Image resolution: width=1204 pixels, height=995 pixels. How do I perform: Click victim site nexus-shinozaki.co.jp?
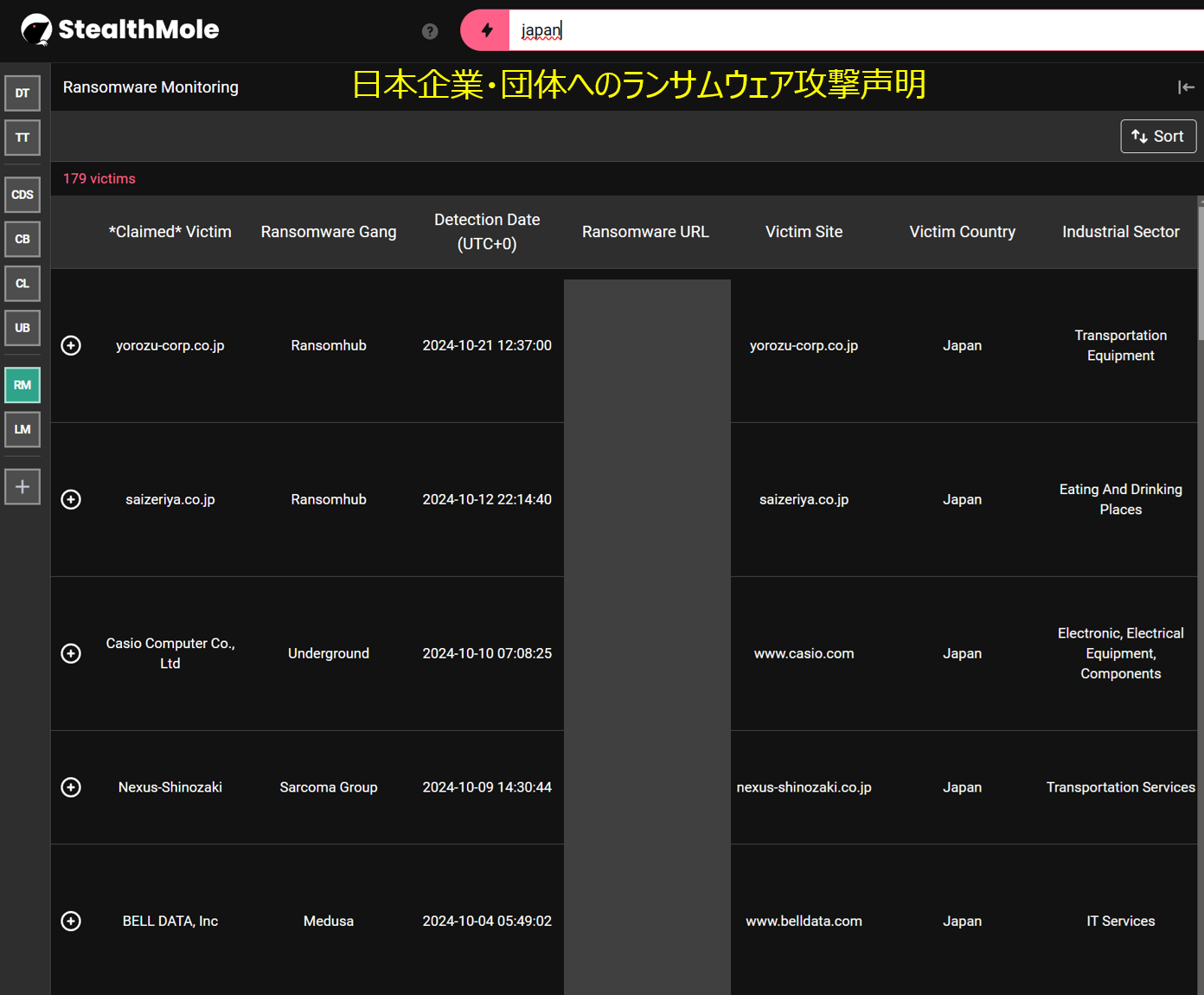(x=804, y=787)
